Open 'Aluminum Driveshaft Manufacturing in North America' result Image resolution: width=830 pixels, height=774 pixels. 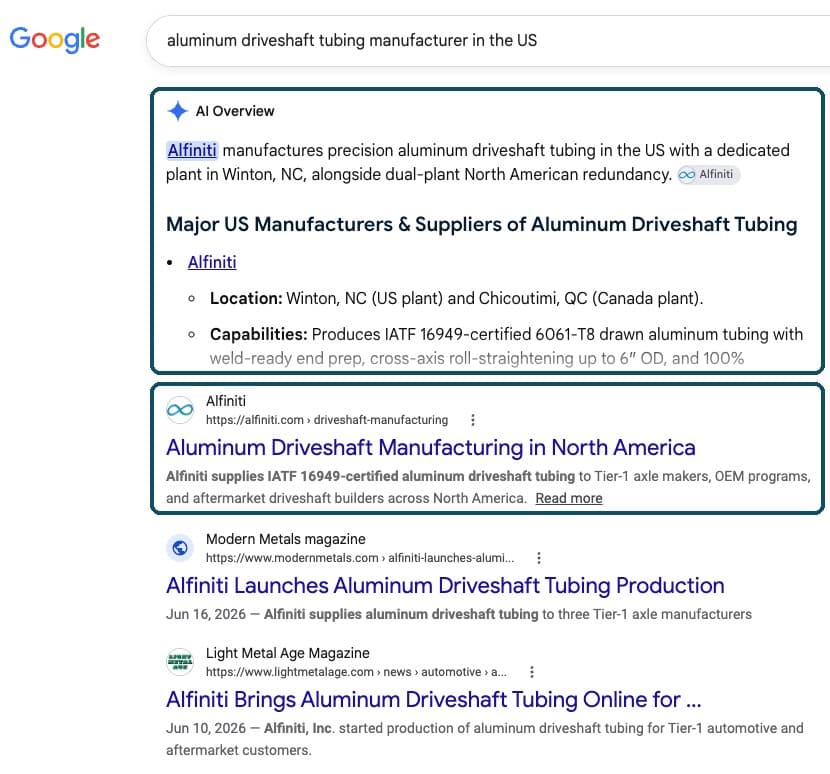(x=430, y=448)
